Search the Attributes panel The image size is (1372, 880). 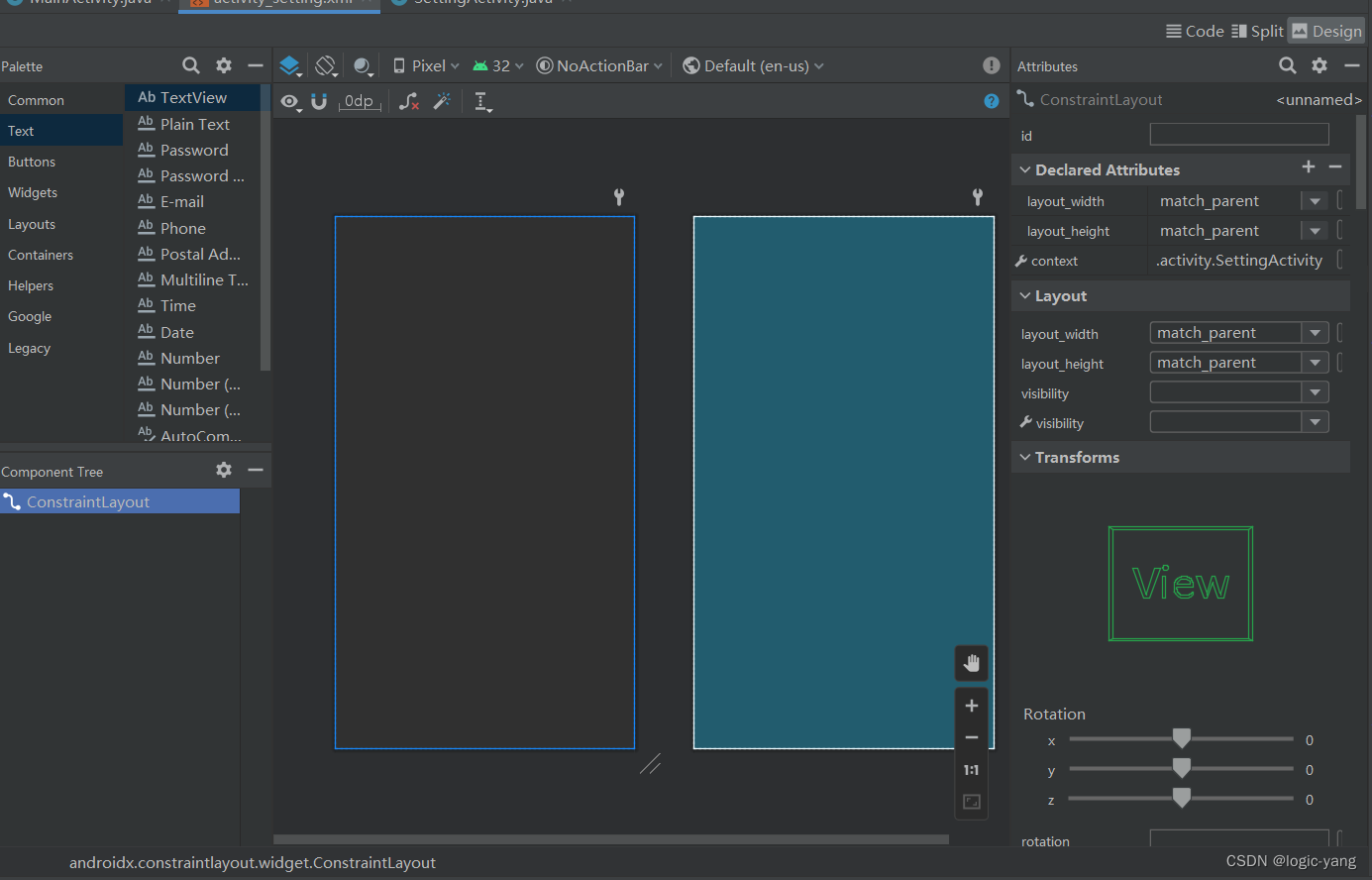(1288, 65)
